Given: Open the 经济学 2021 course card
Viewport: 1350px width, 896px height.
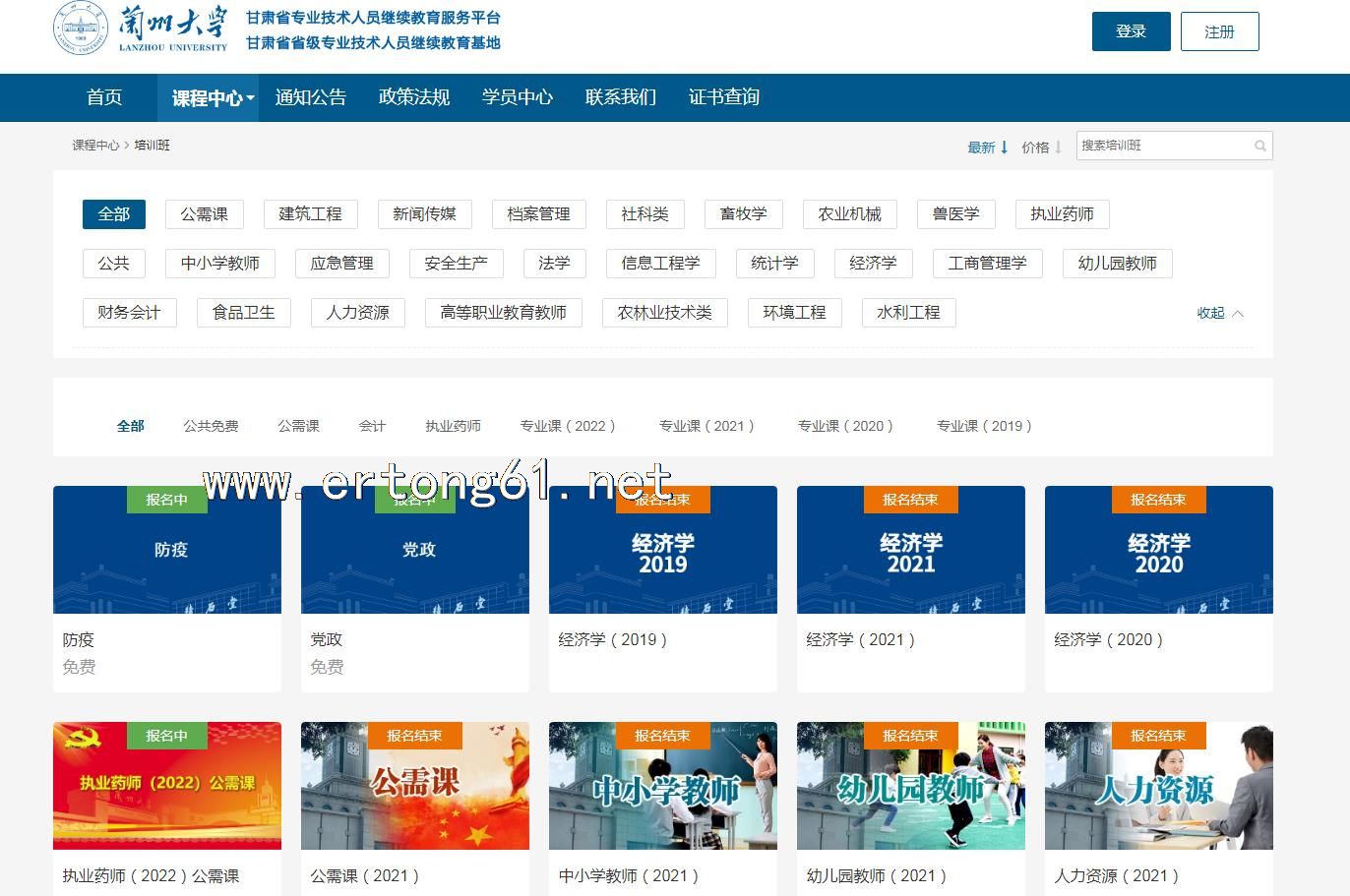Looking at the screenshot, I should click(910, 550).
